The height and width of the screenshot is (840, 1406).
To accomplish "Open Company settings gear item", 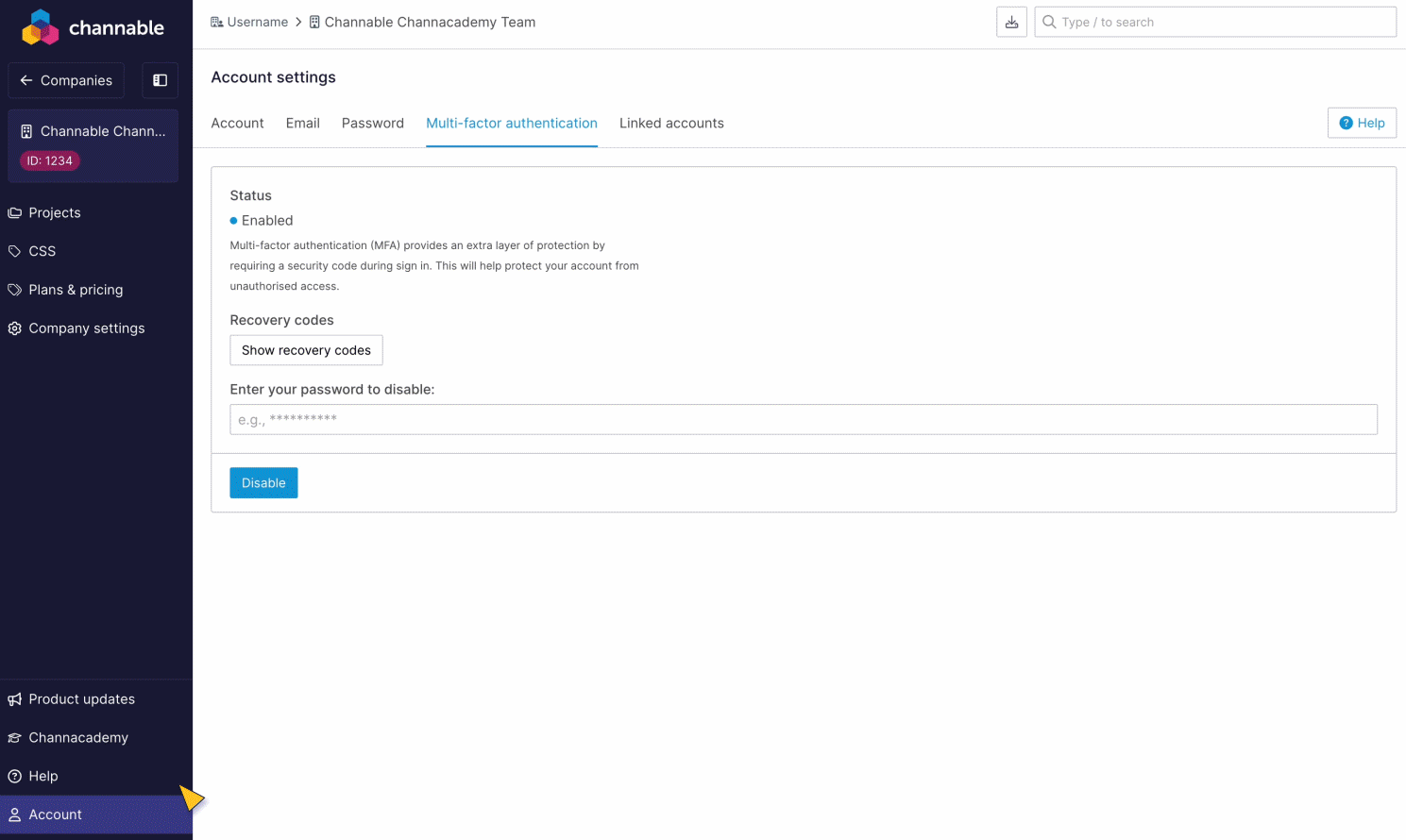I will (x=86, y=328).
